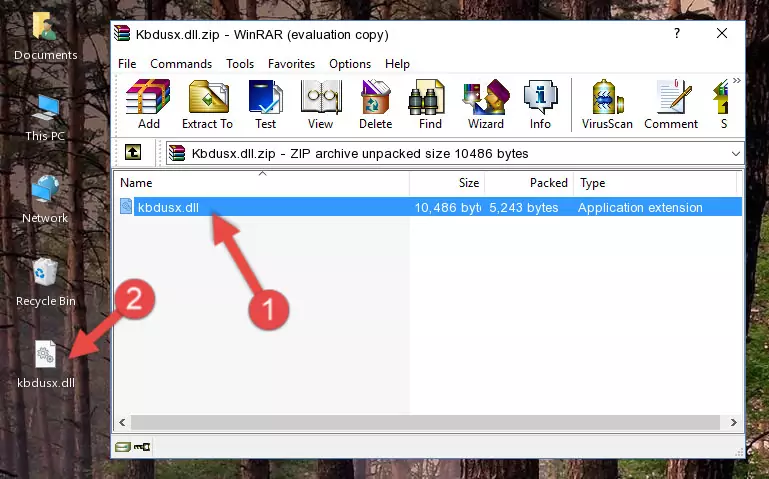Click left arrow of horizontal scrollbar

[x=122, y=422]
